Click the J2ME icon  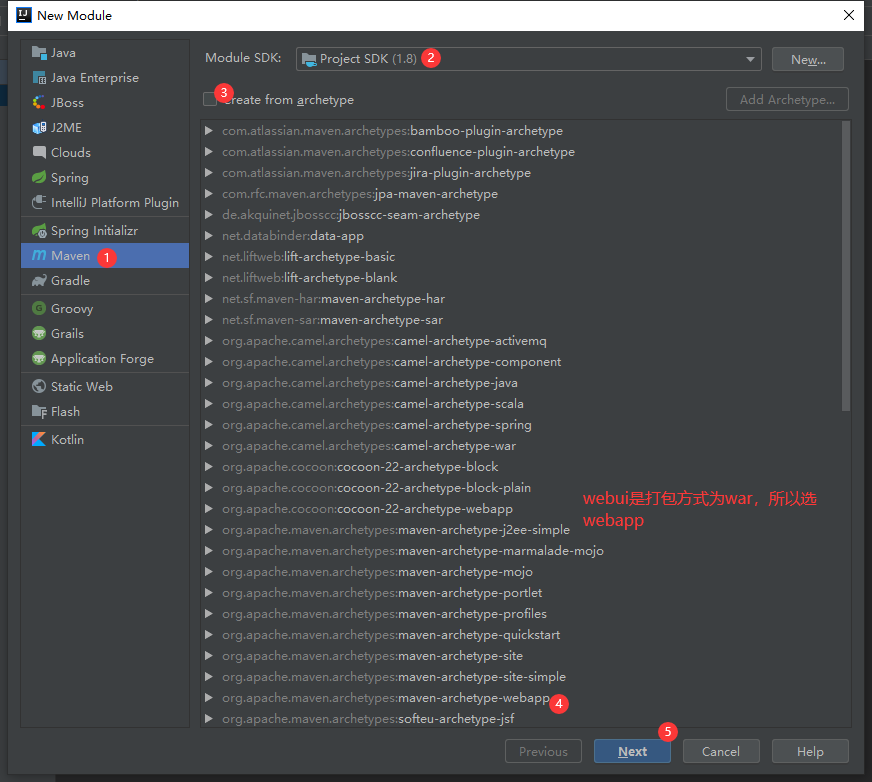(x=39, y=128)
